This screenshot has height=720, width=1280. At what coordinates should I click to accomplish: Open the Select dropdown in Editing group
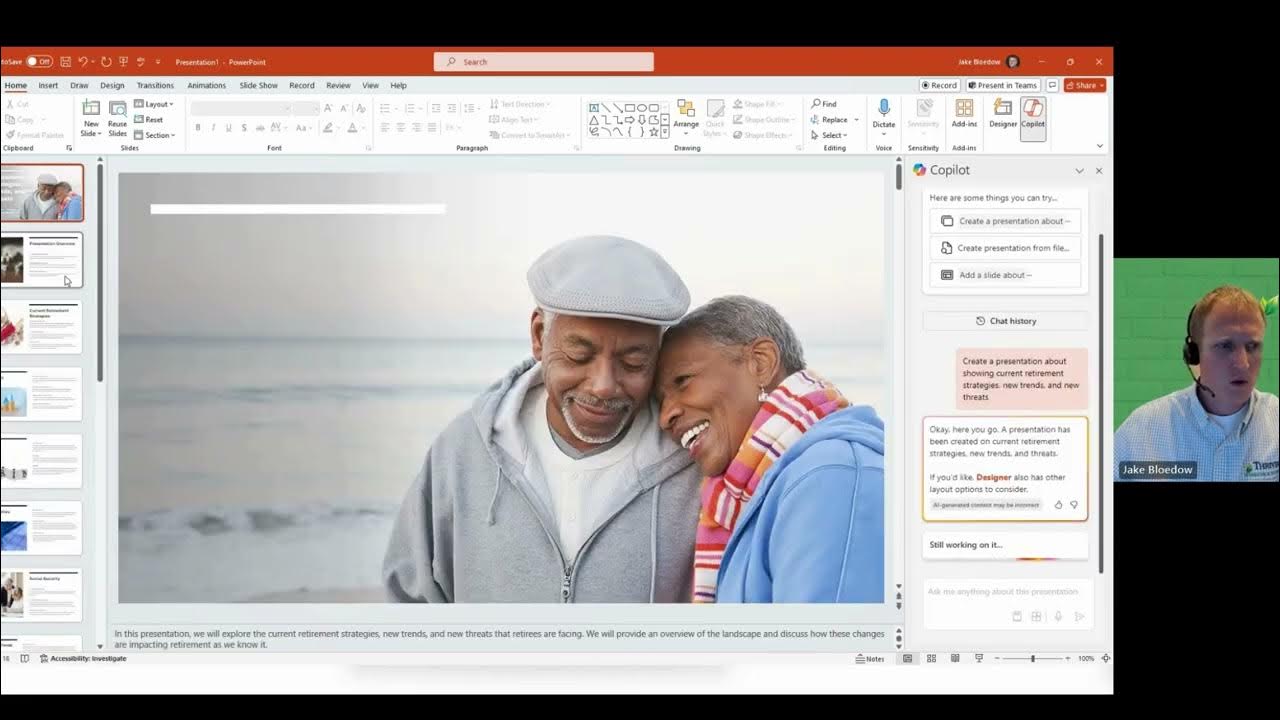pyautogui.click(x=830, y=134)
